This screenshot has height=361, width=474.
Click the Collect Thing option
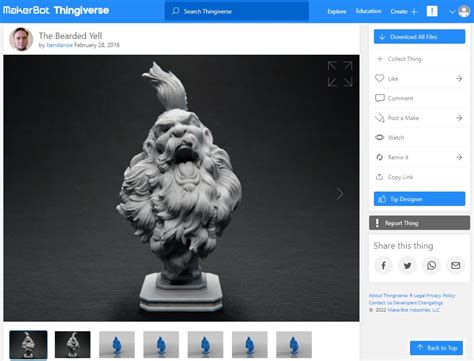[419, 59]
